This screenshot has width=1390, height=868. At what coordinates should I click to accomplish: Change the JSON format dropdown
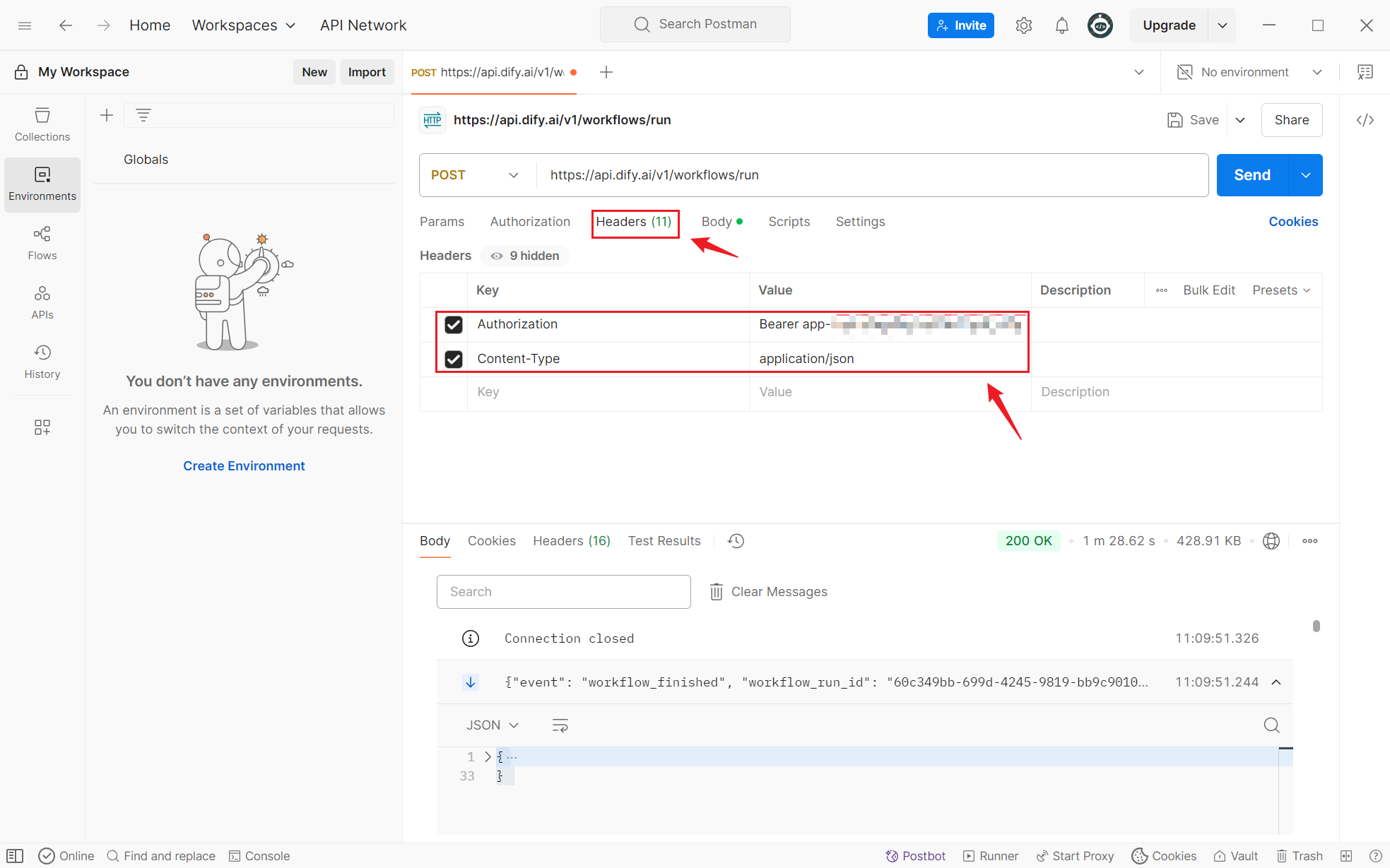coord(493,725)
